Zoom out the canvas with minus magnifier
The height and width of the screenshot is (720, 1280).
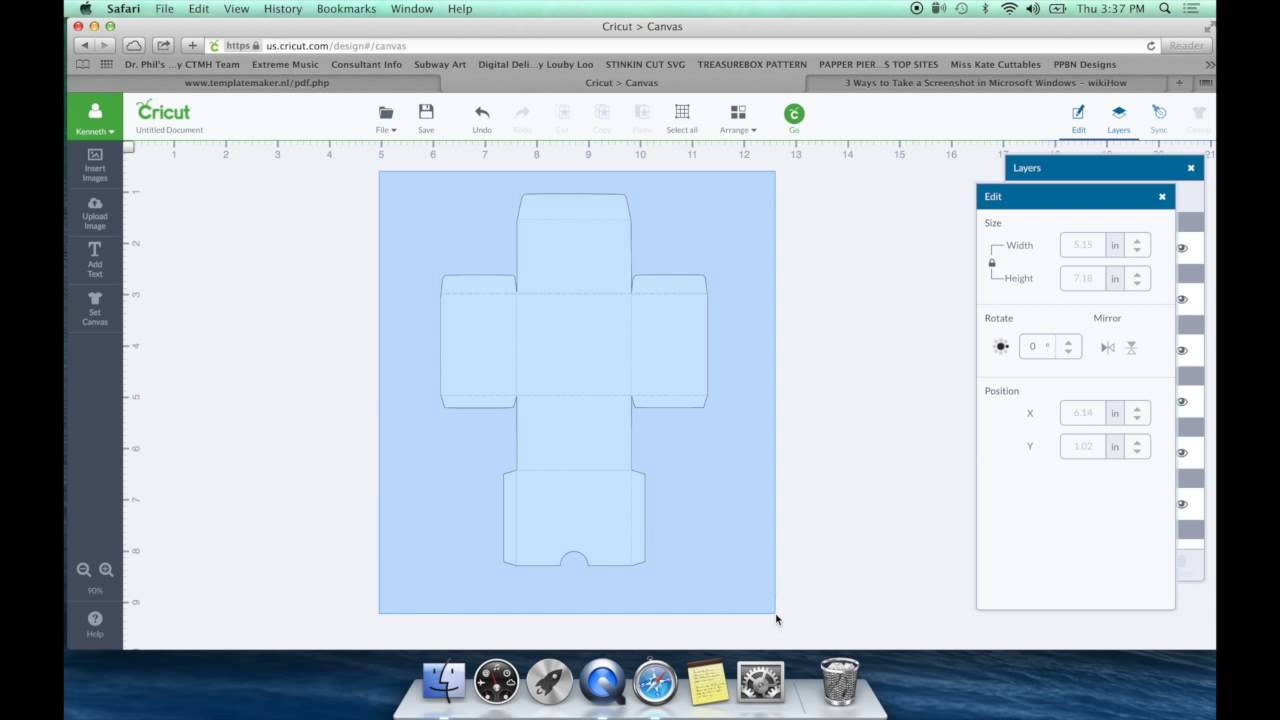coord(84,570)
